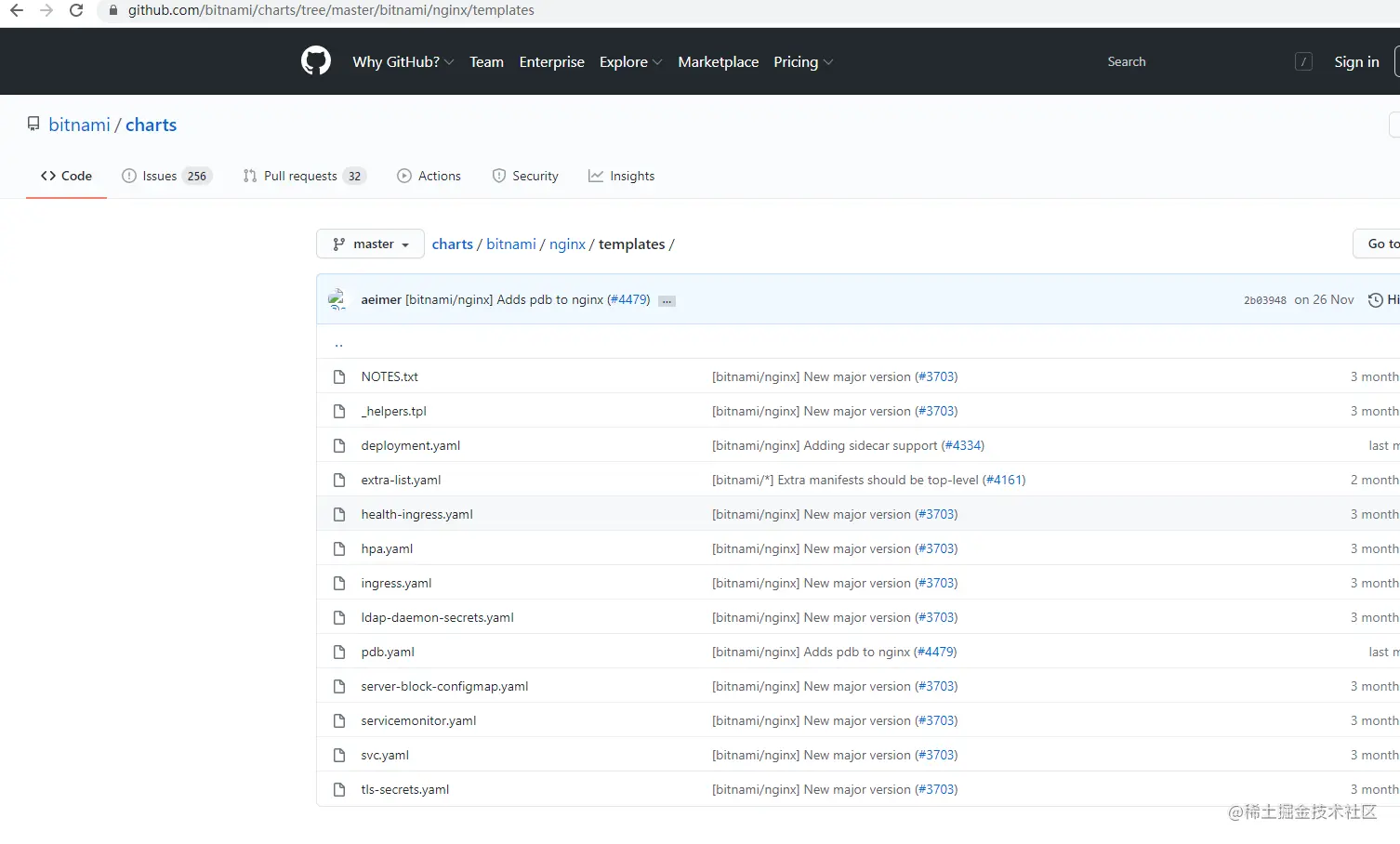Click file icon next to _helpers.tpl
The width and height of the screenshot is (1400, 844).
click(339, 411)
